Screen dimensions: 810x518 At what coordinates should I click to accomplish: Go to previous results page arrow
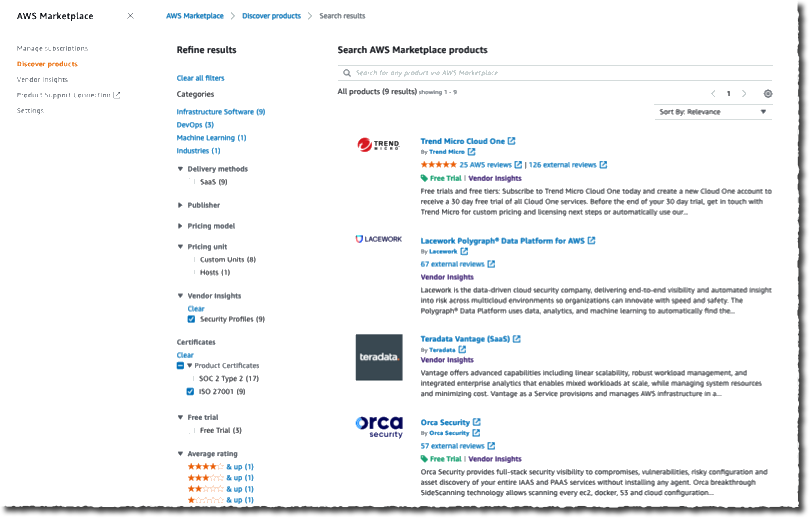(713, 93)
